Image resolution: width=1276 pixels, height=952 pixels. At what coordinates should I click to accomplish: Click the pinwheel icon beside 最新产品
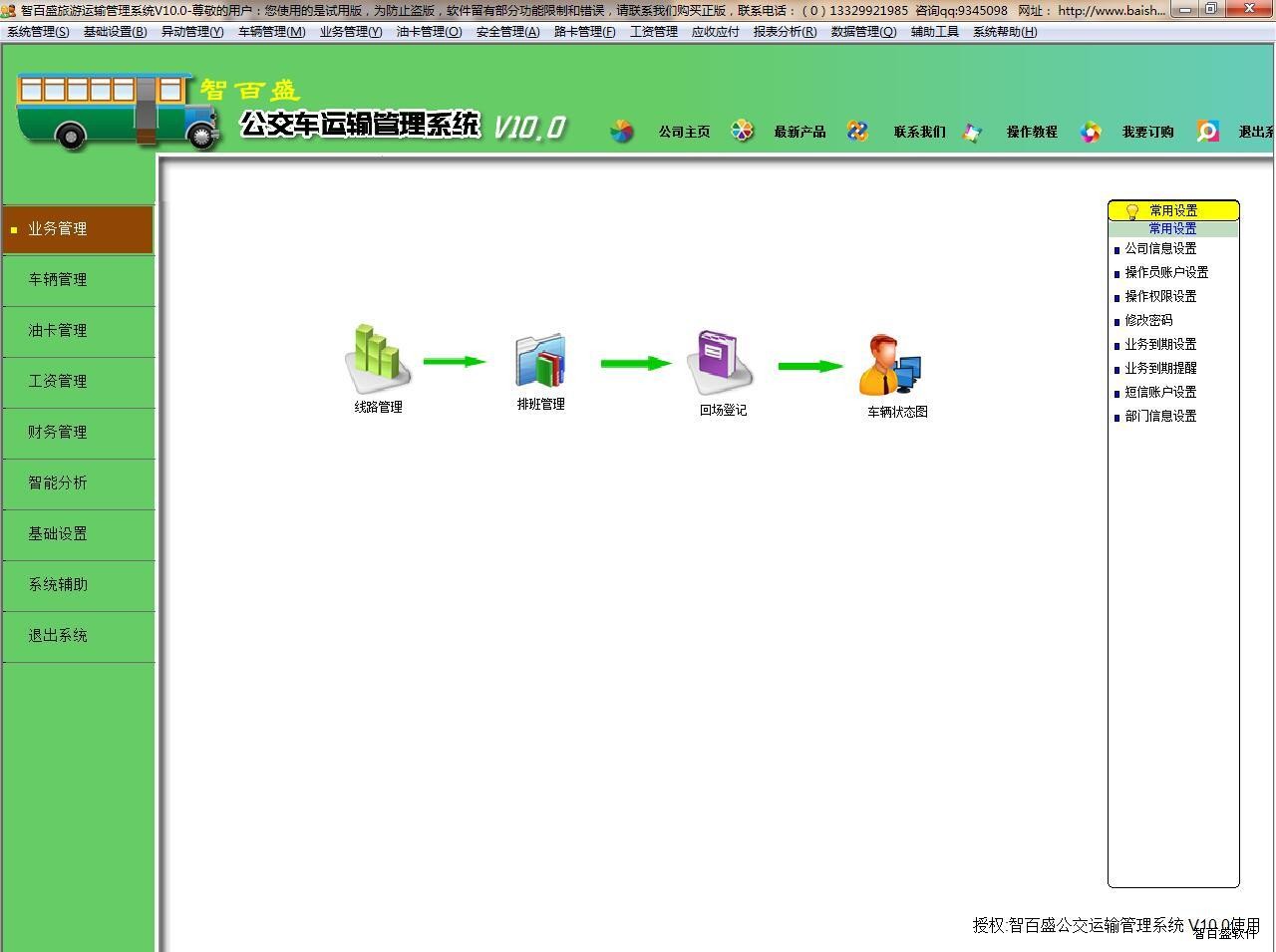(743, 131)
